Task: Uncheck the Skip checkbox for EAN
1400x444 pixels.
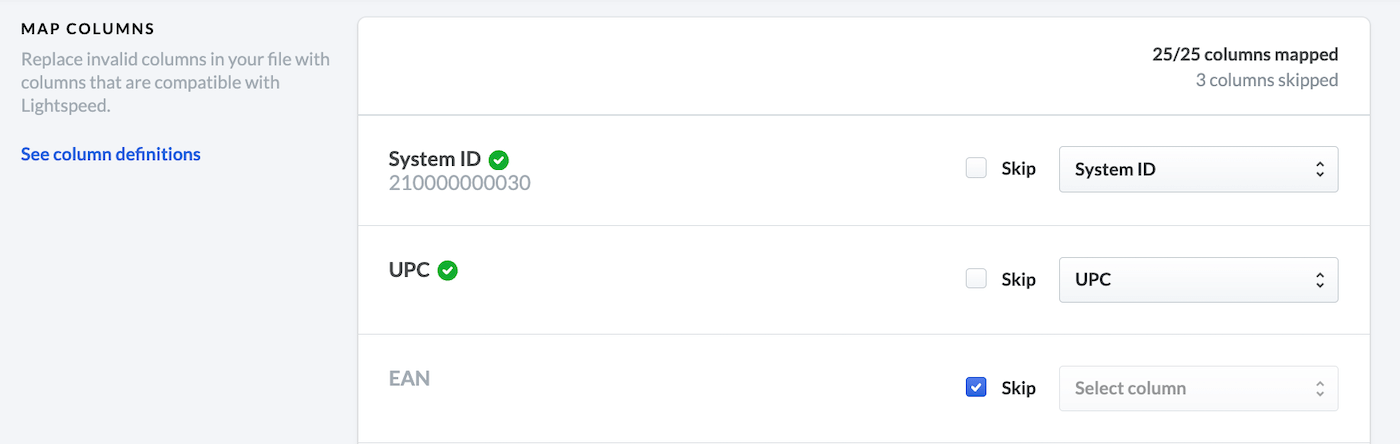Action: tap(976, 388)
